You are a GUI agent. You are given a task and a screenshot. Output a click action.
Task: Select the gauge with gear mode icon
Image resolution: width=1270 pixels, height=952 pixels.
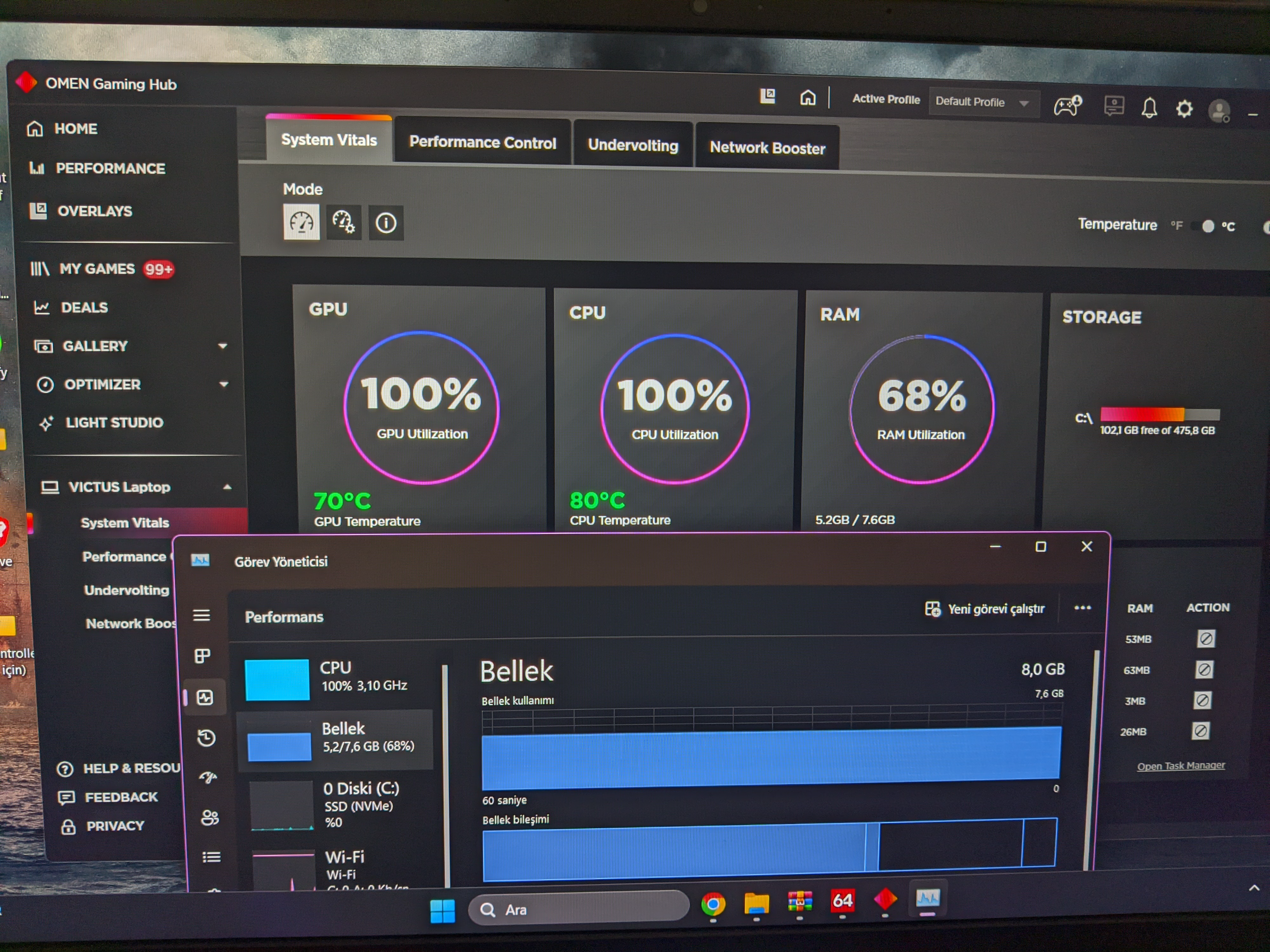(x=344, y=222)
